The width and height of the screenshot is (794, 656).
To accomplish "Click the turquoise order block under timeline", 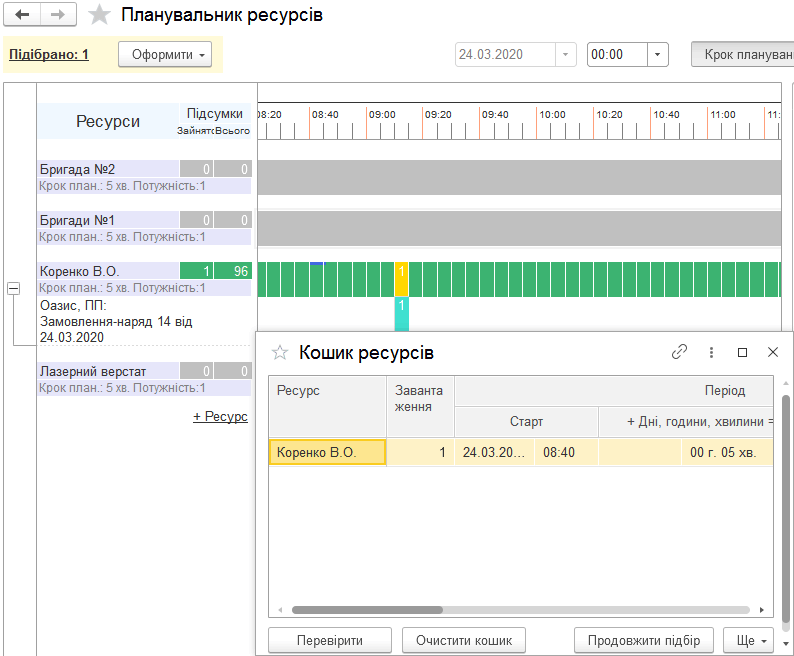I will 402,314.
